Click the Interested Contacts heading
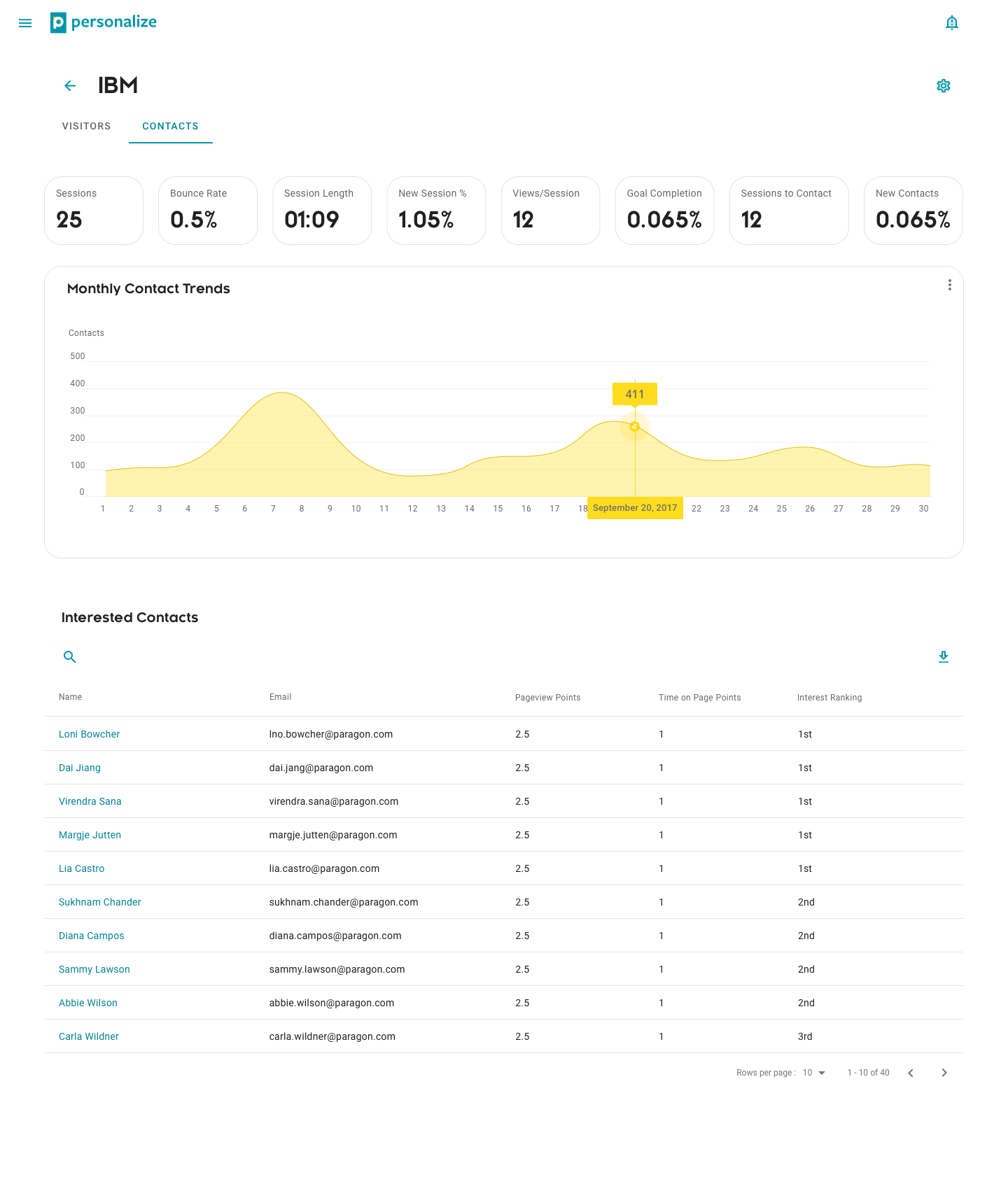This screenshot has width=1008, height=1177. click(129, 617)
